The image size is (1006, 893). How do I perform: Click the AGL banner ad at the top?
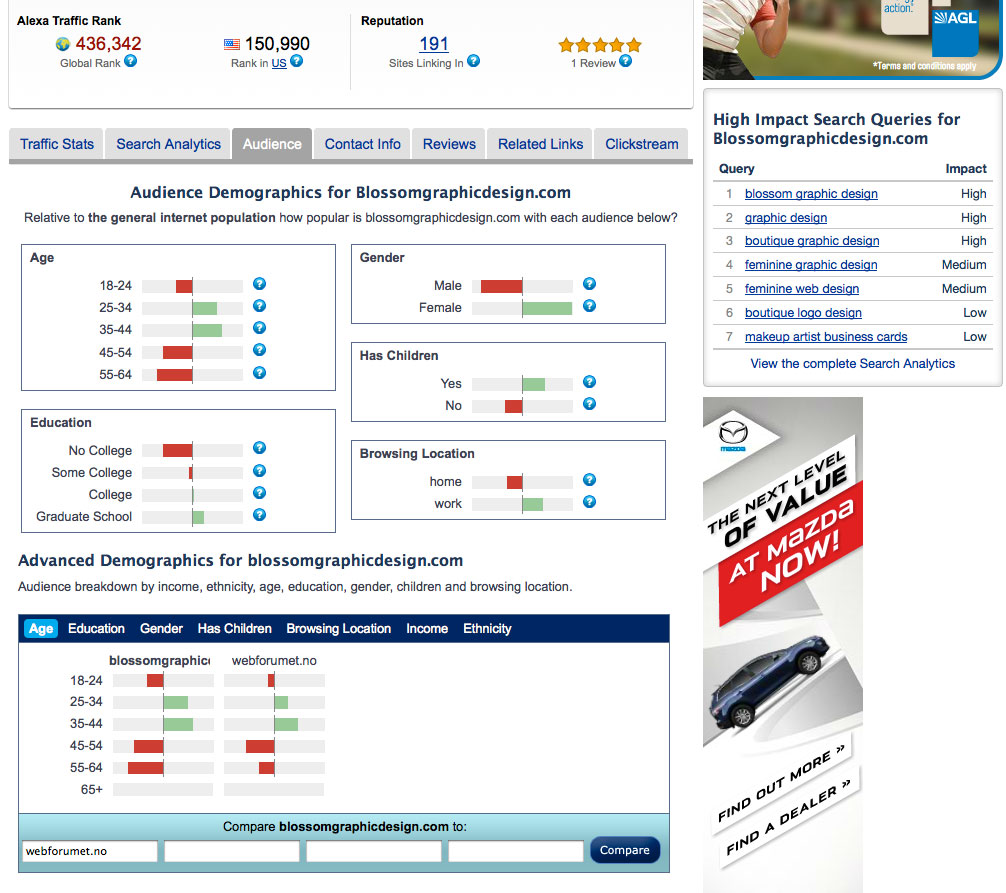click(x=852, y=38)
